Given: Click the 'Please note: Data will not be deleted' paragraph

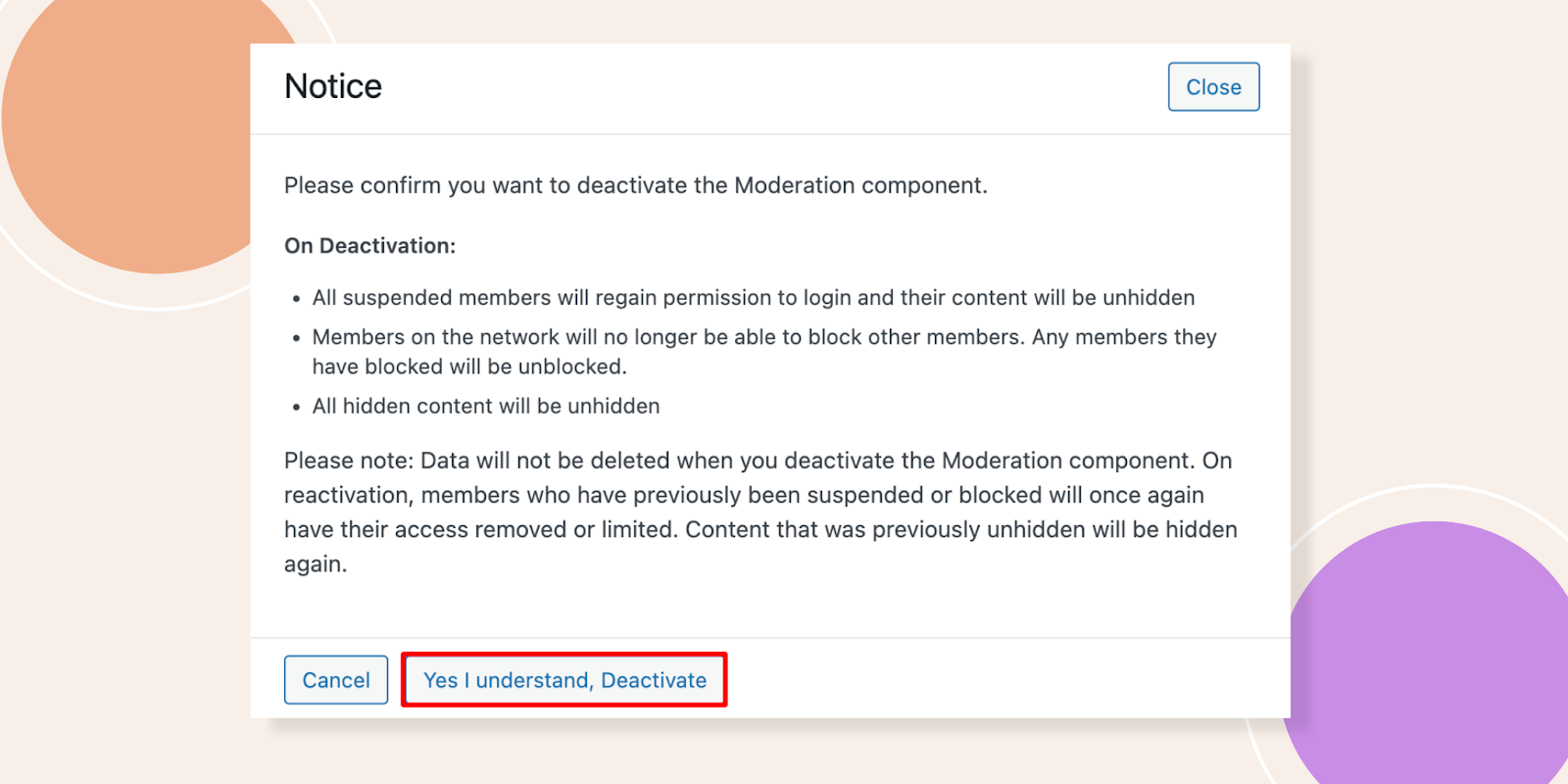Looking at the screenshot, I should click(x=760, y=512).
